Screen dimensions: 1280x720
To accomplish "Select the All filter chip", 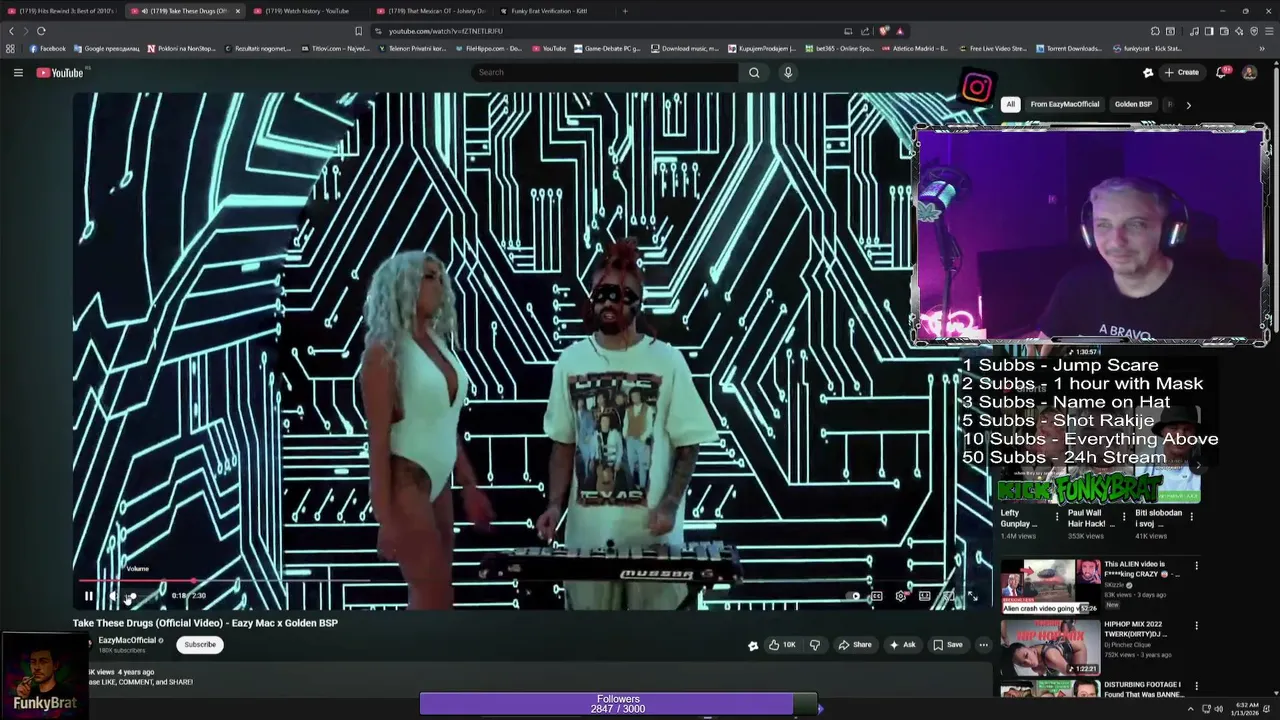I will 1010,104.
